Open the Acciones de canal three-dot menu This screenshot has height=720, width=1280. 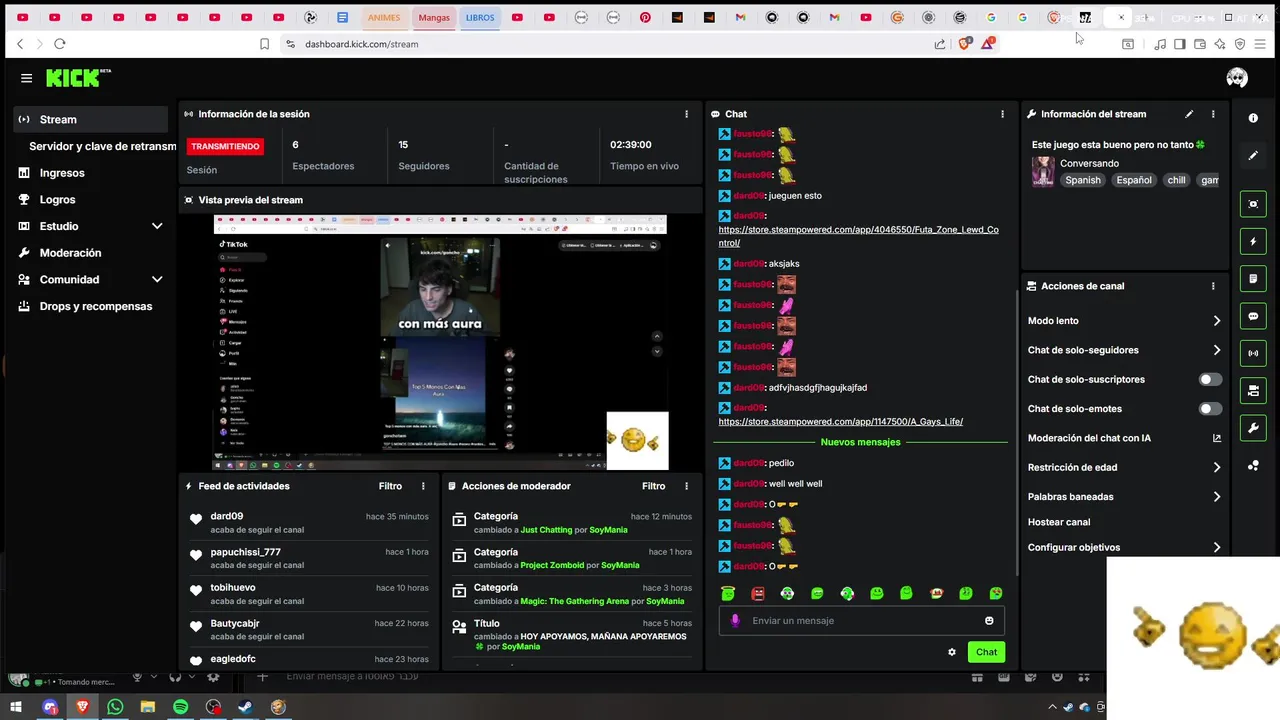tap(1213, 286)
